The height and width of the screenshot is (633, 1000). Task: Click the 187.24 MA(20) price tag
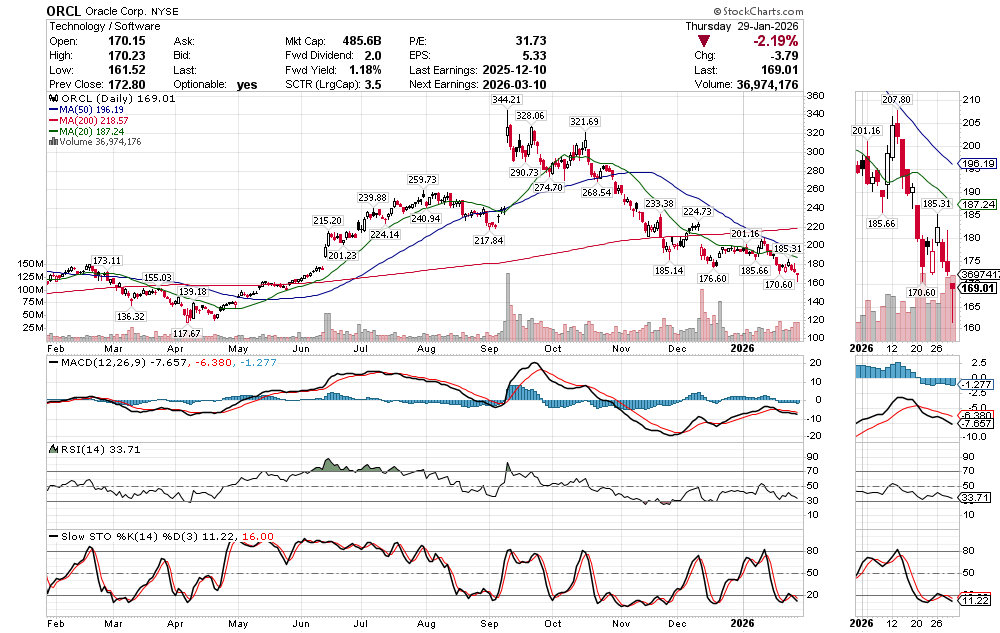[x=975, y=204]
